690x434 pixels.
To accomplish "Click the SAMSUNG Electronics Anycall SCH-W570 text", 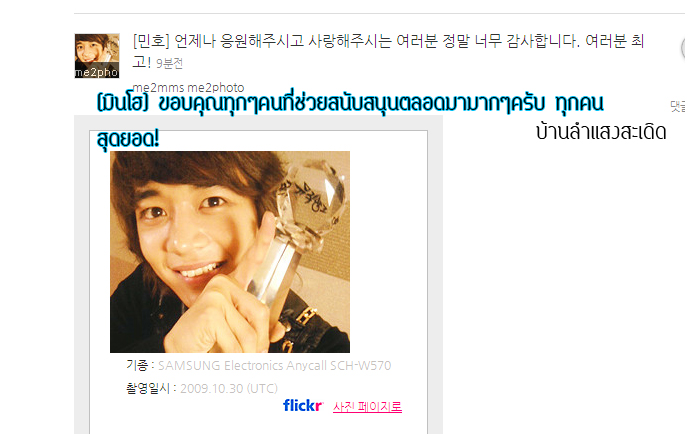I will point(274,366).
